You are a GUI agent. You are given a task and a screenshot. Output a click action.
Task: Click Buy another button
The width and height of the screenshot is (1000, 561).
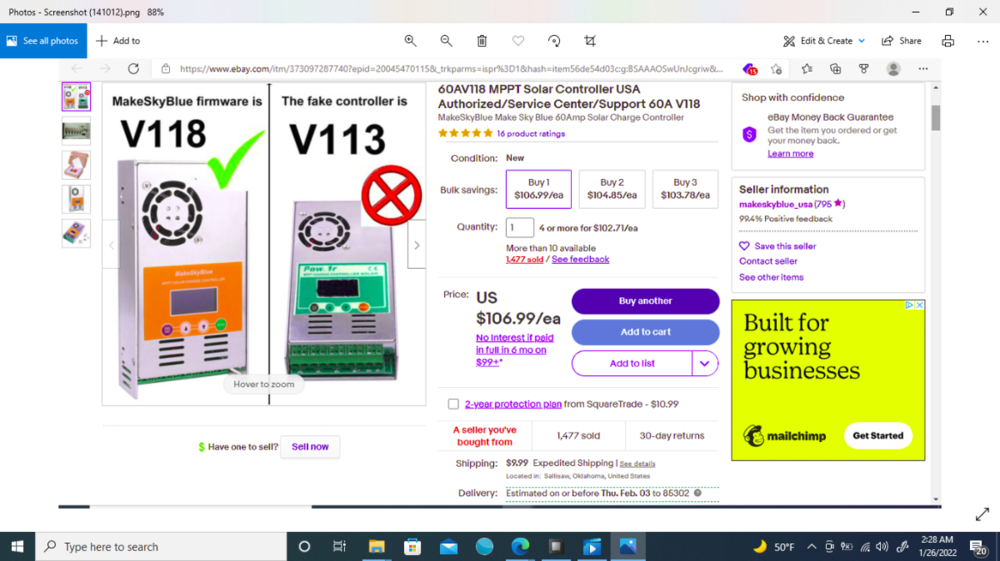[645, 301]
